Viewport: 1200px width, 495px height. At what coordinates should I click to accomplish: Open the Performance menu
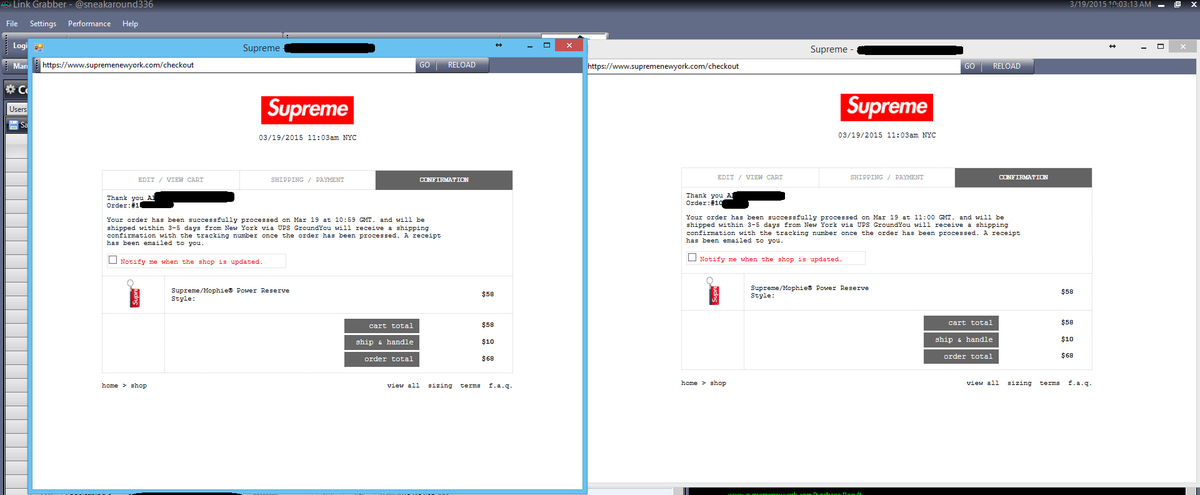(x=89, y=23)
